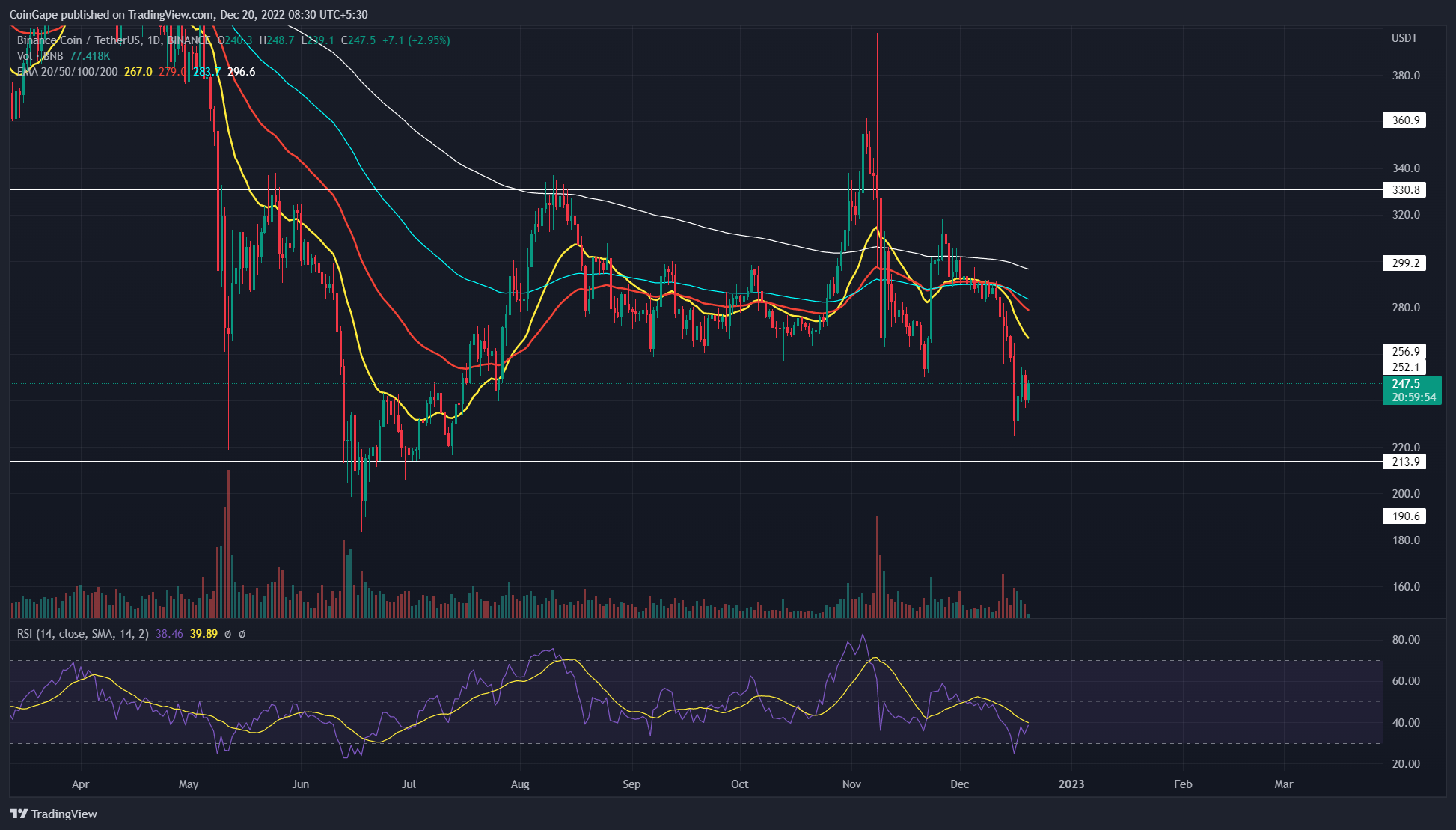Click the 256.9 price level tag
Viewport: 1456px width, 830px height.
coord(1404,352)
